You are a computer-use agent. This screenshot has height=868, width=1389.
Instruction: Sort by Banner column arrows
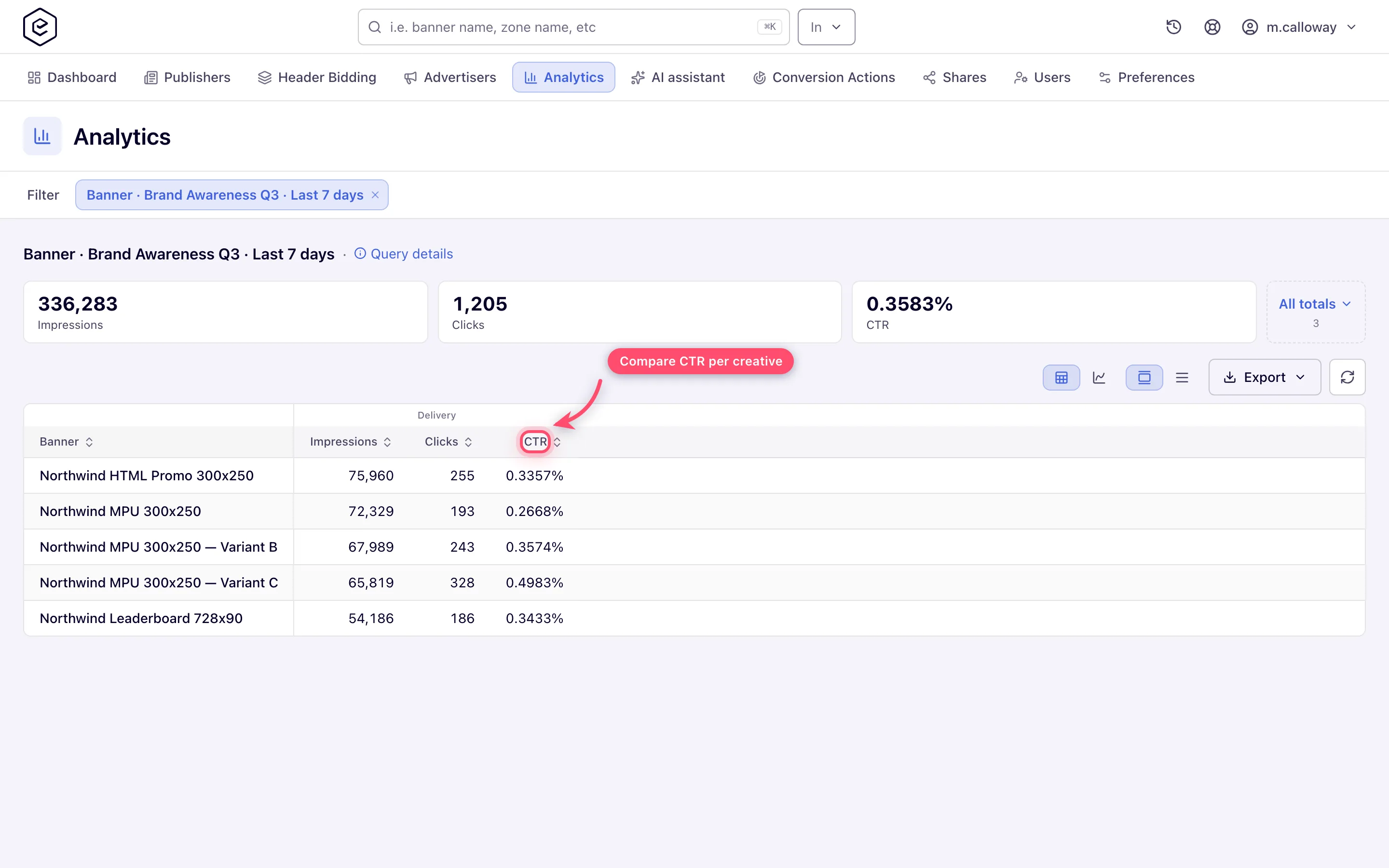coord(89,442)
